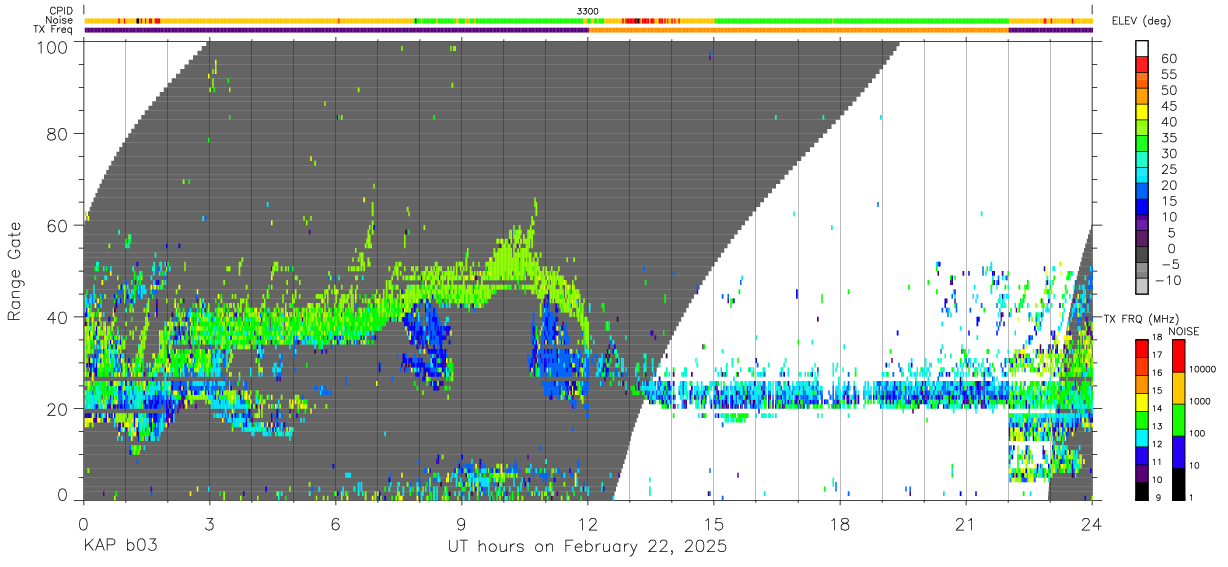
Task: Click the 100 label on NOISE colorbar
Action: coord(1197,433)
